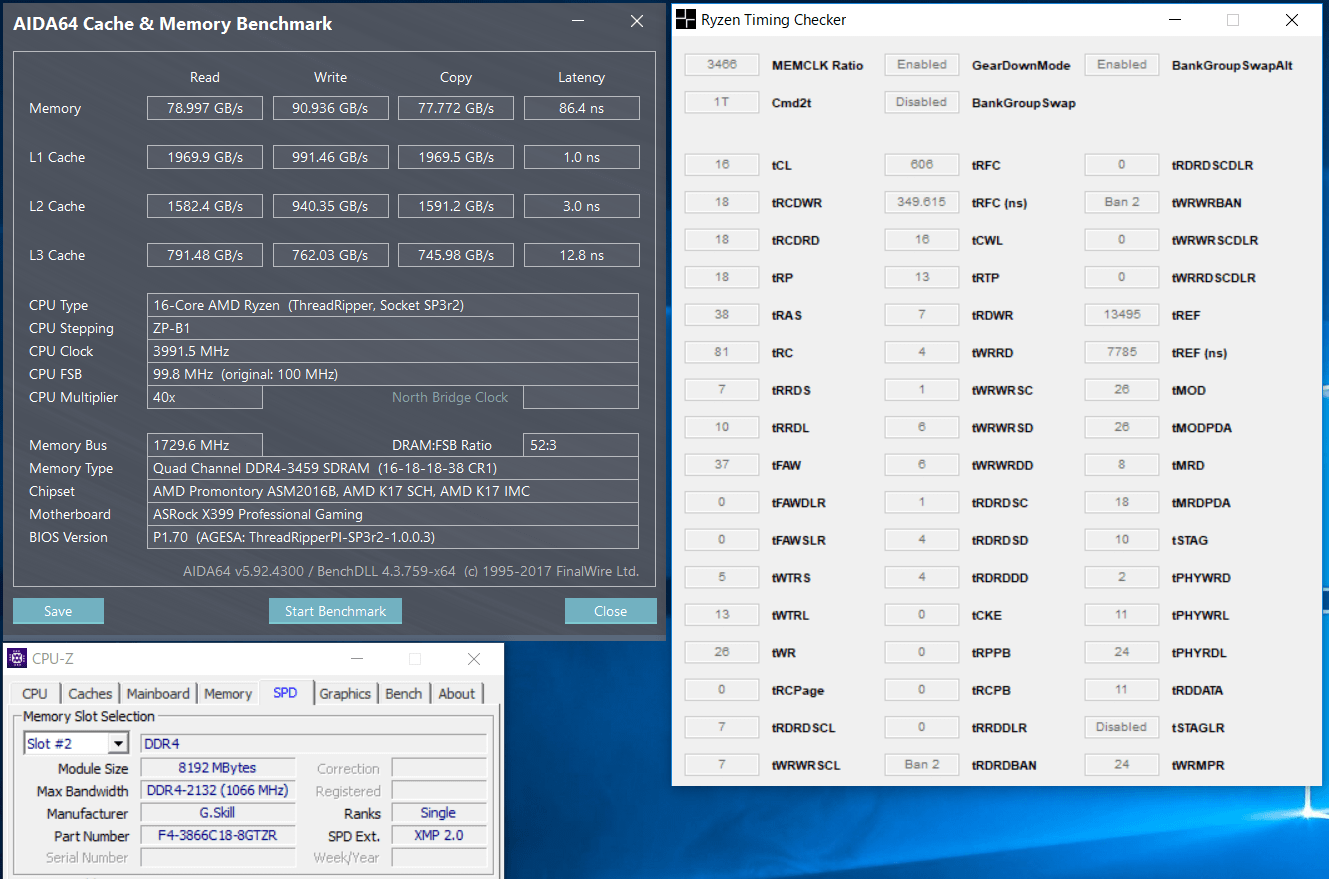Click the Memory Bus 1729.6 MHz field
The image size is (1329, 879).
point(205,445)
